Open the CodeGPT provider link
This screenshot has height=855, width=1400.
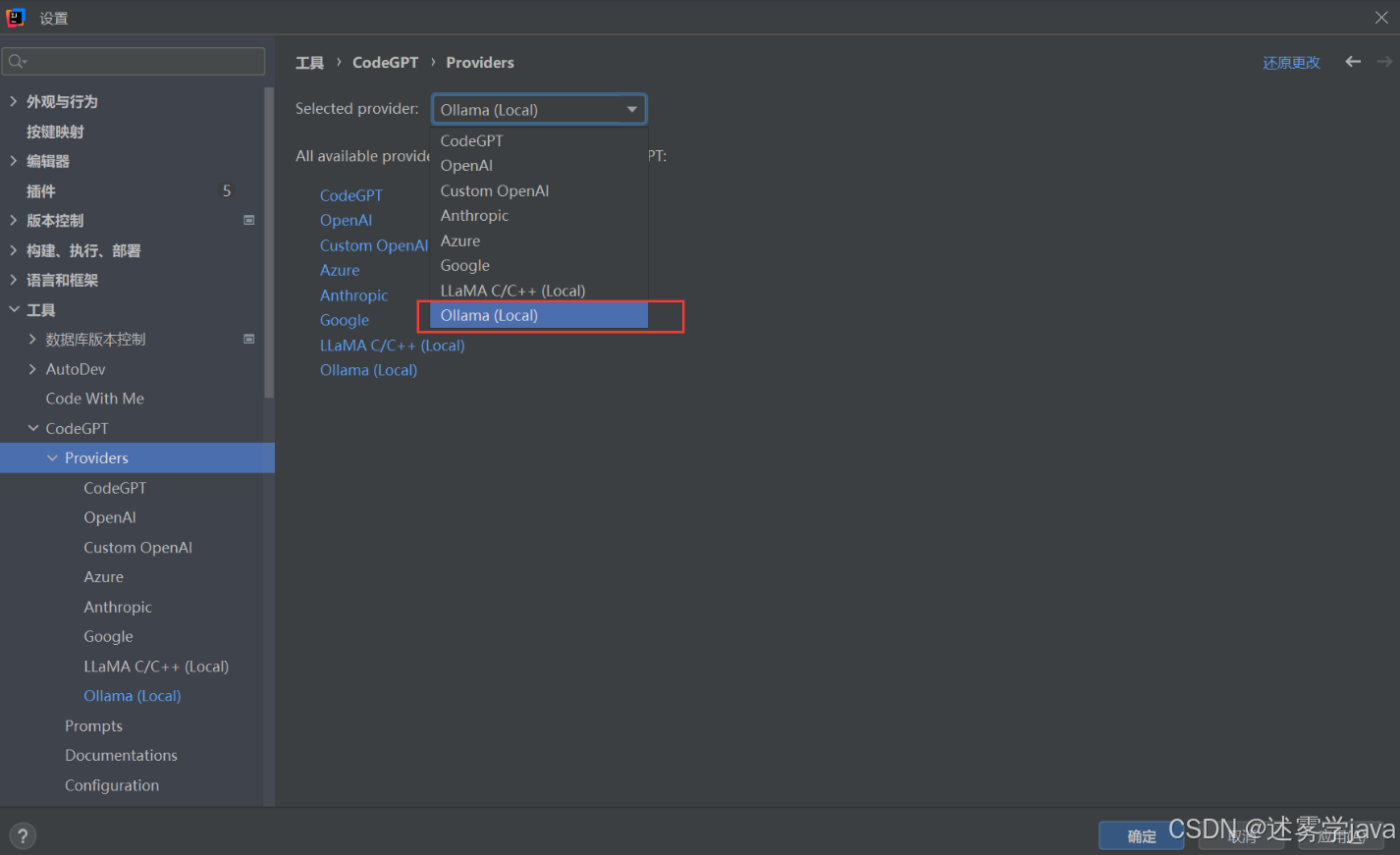350,195
